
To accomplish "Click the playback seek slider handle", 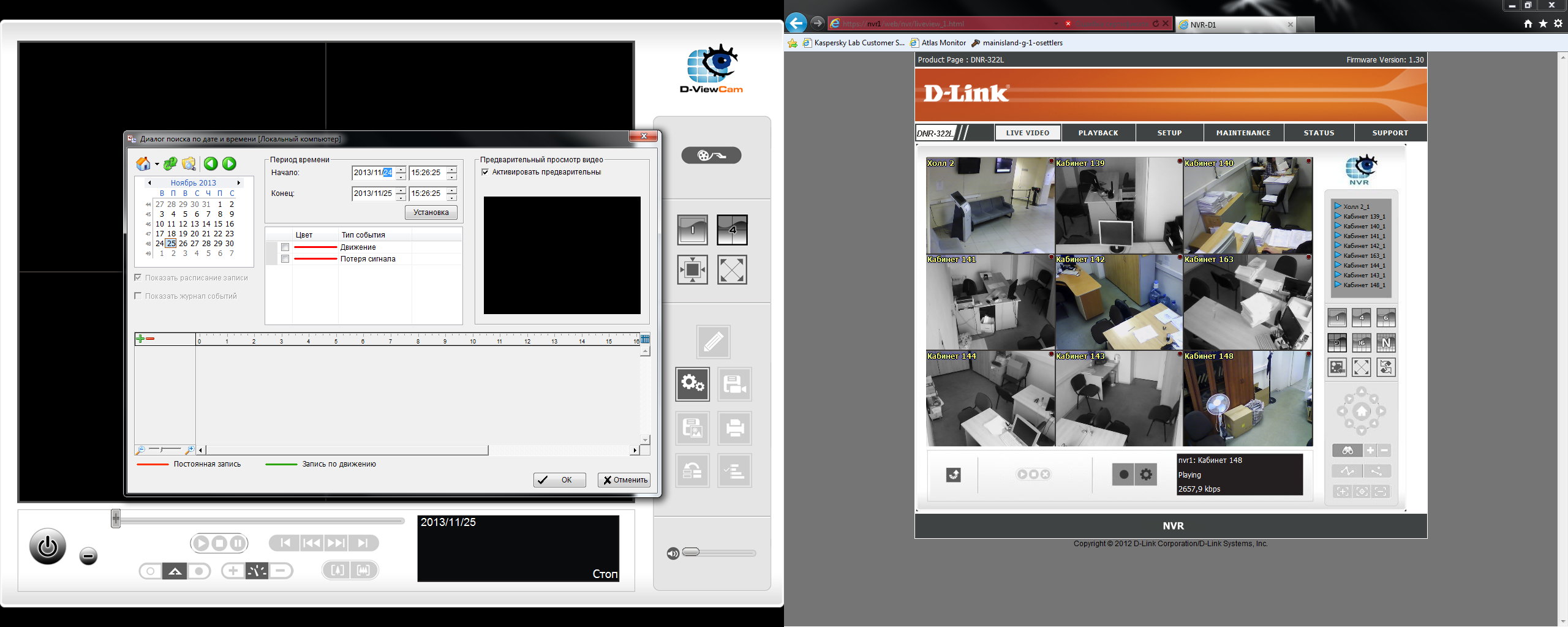I will [x=116, y=519].
